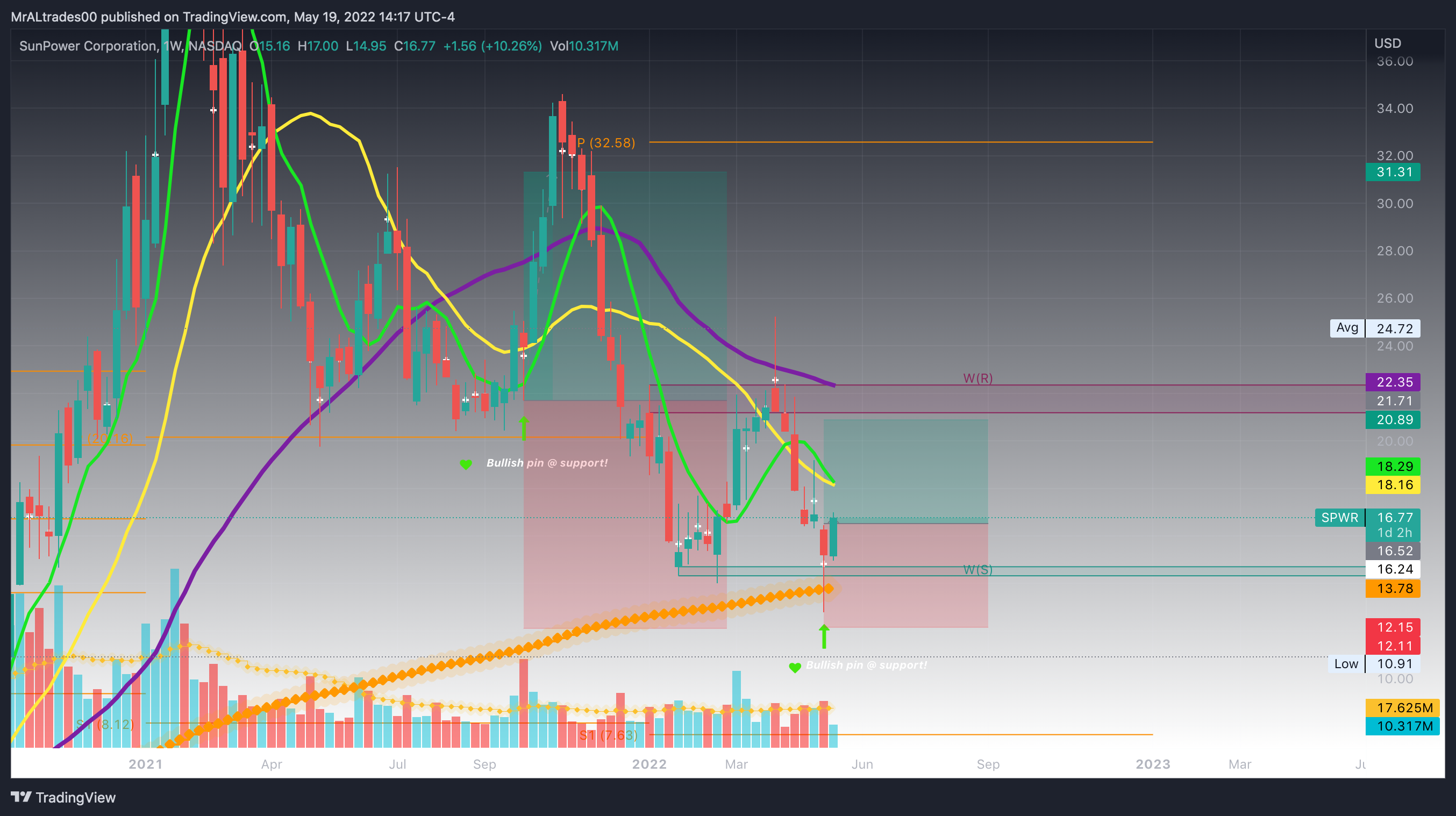
Task: Click the 26.00 price axis label
Action: click(x=1394, y=298)
